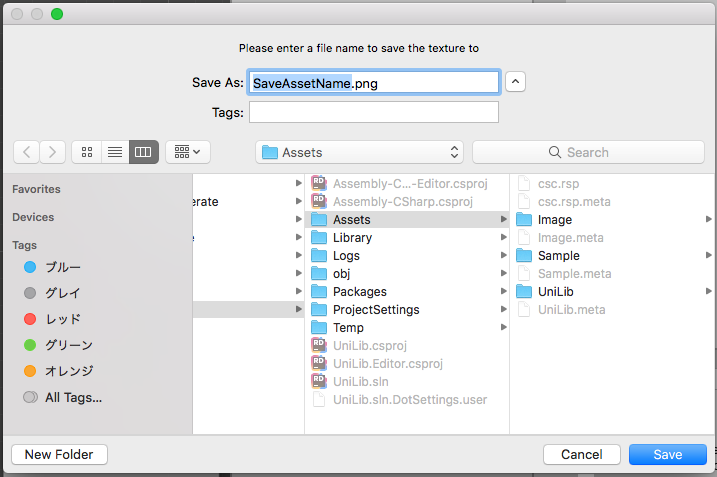Select the Image folder
The height and width of the screenshot is (477, 717).
613,220
